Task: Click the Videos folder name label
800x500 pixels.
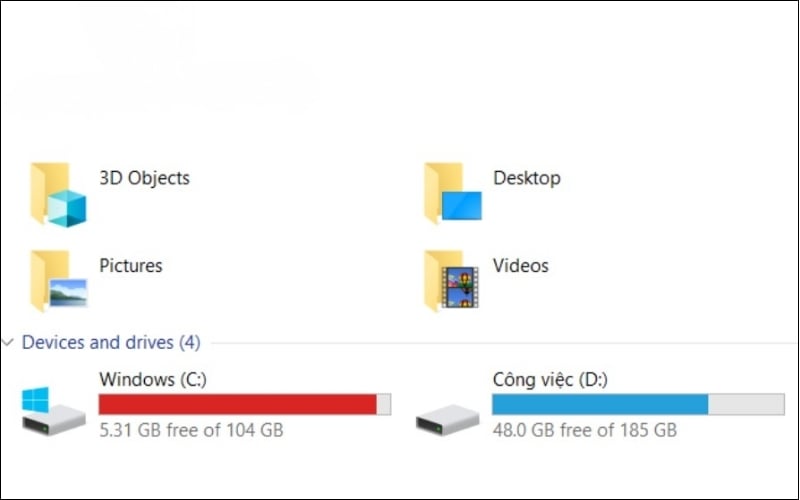Action: click(x=520, y=266)
